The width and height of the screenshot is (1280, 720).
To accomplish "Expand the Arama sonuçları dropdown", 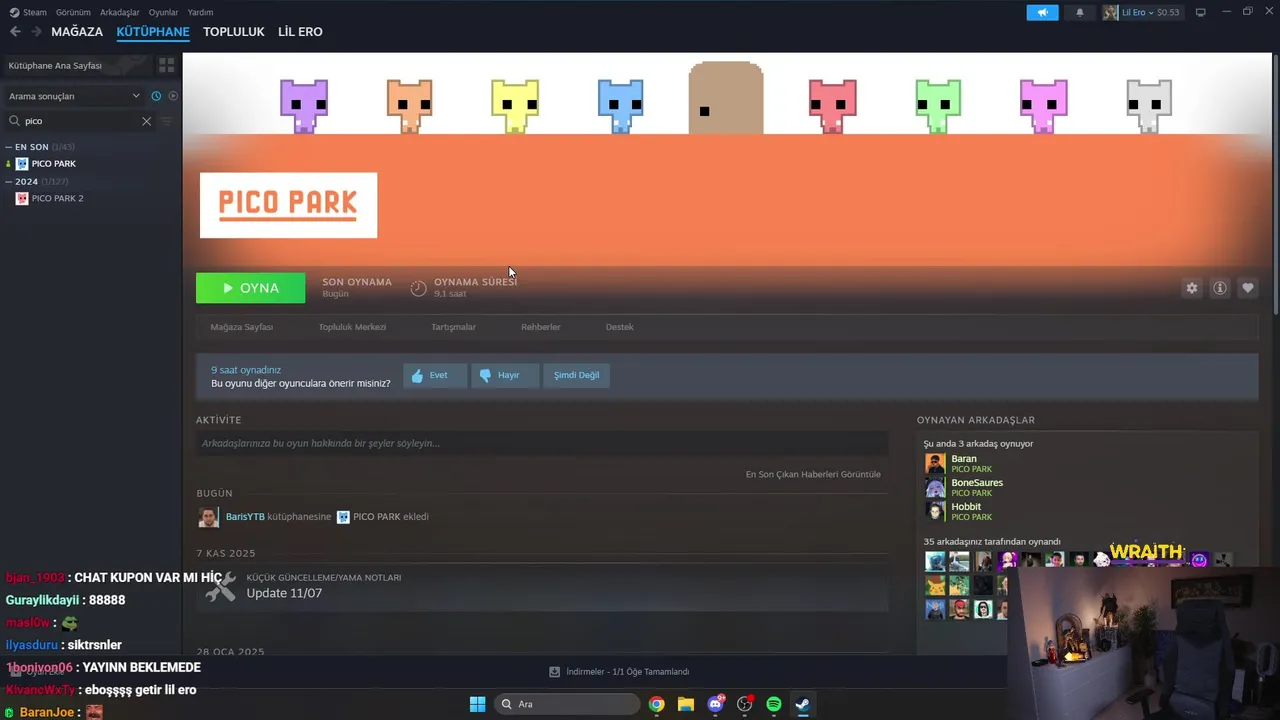I will 74,96.
